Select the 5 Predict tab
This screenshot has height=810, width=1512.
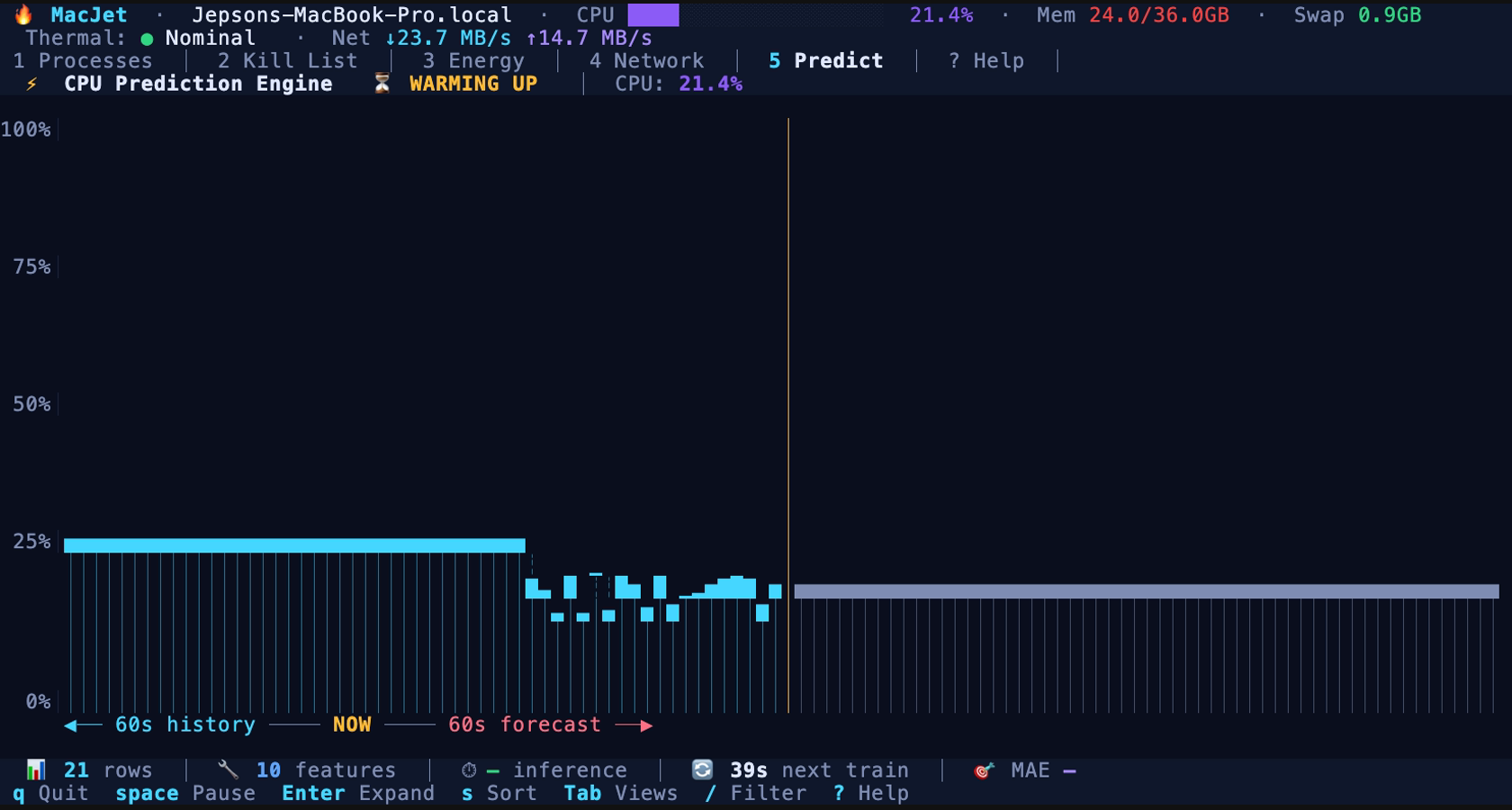click(825, 60)
